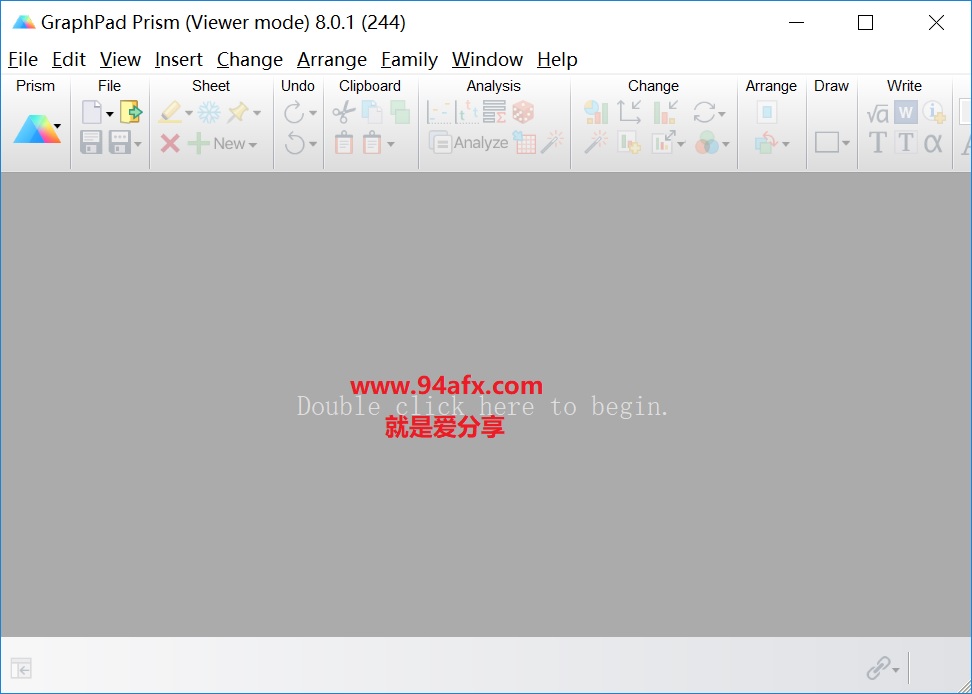Click the pushpin icon in Sheet group
This screenshot has width=972, height=694.
pos(237,112)
